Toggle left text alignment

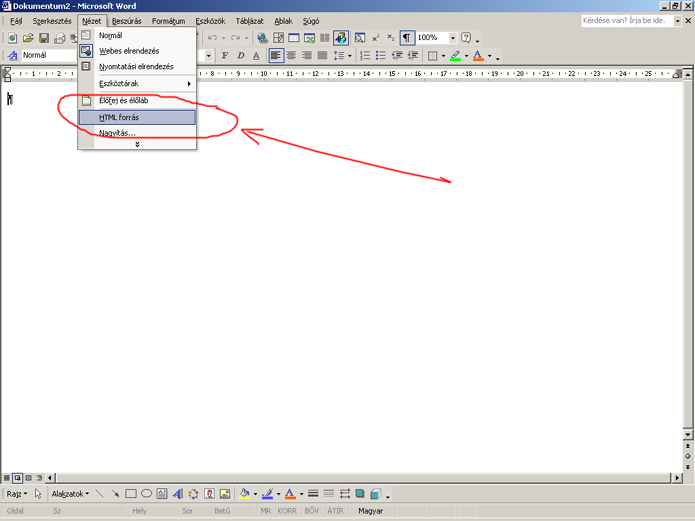(x=276, y=56)
